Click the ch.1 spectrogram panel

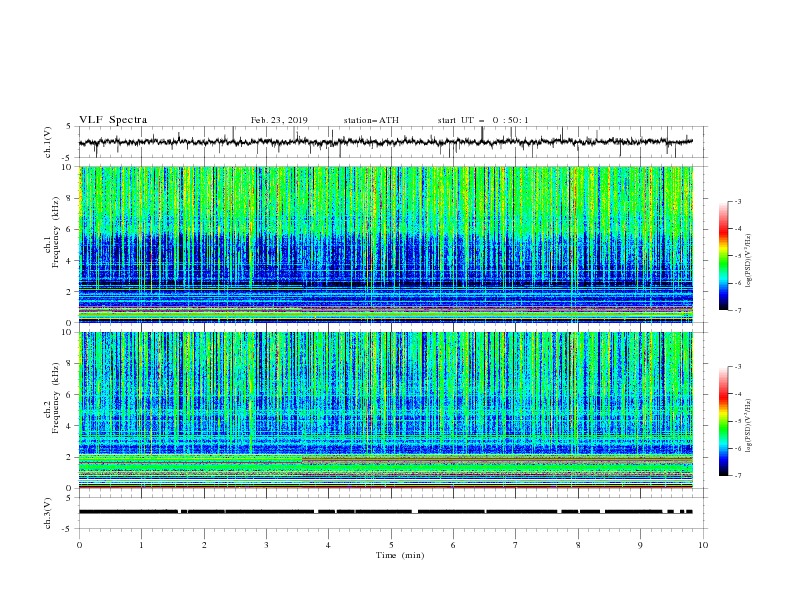[x=386, y=244]
